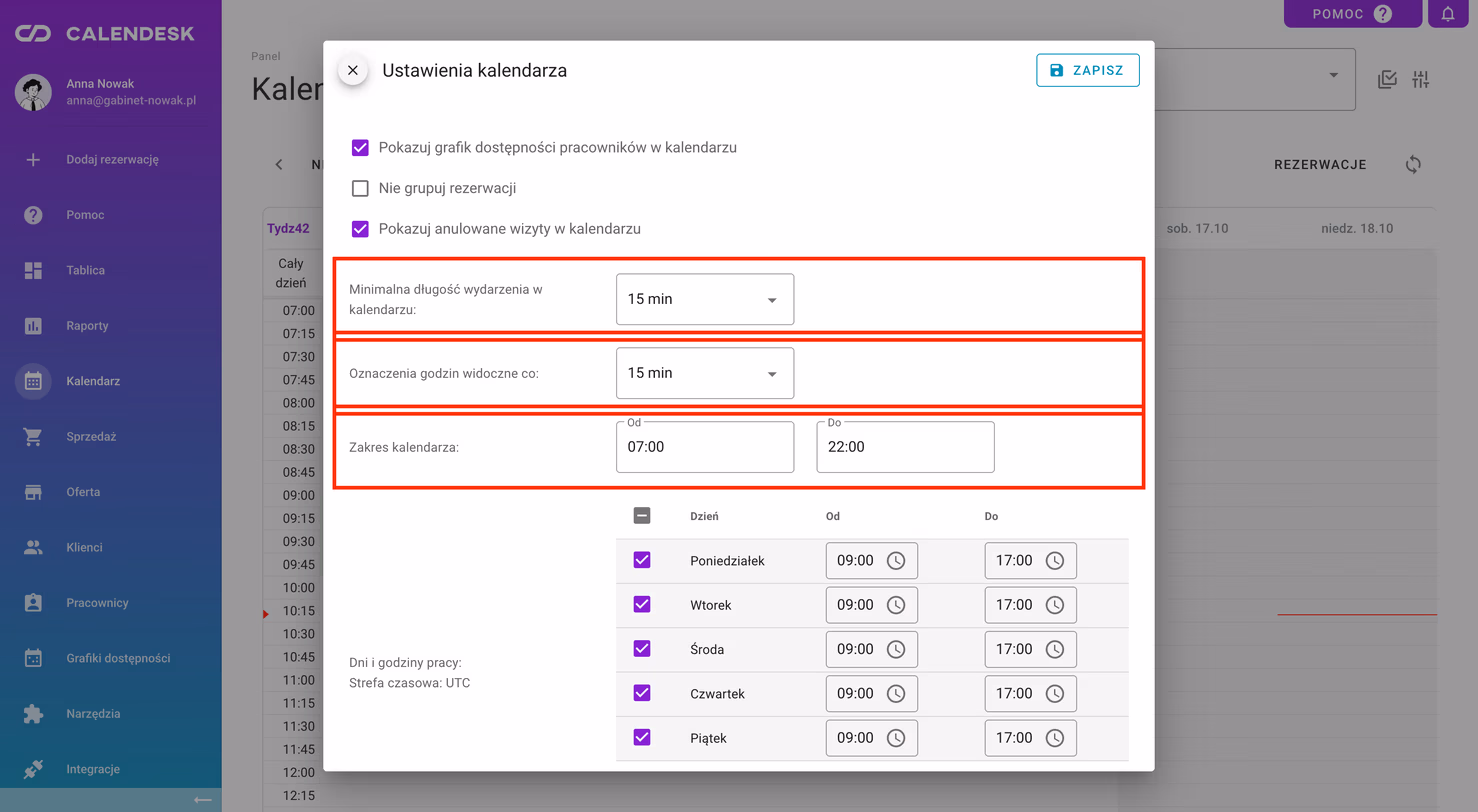Open hour markings interval dropdown
This screenshot has height=812, width=1478.
705,373
